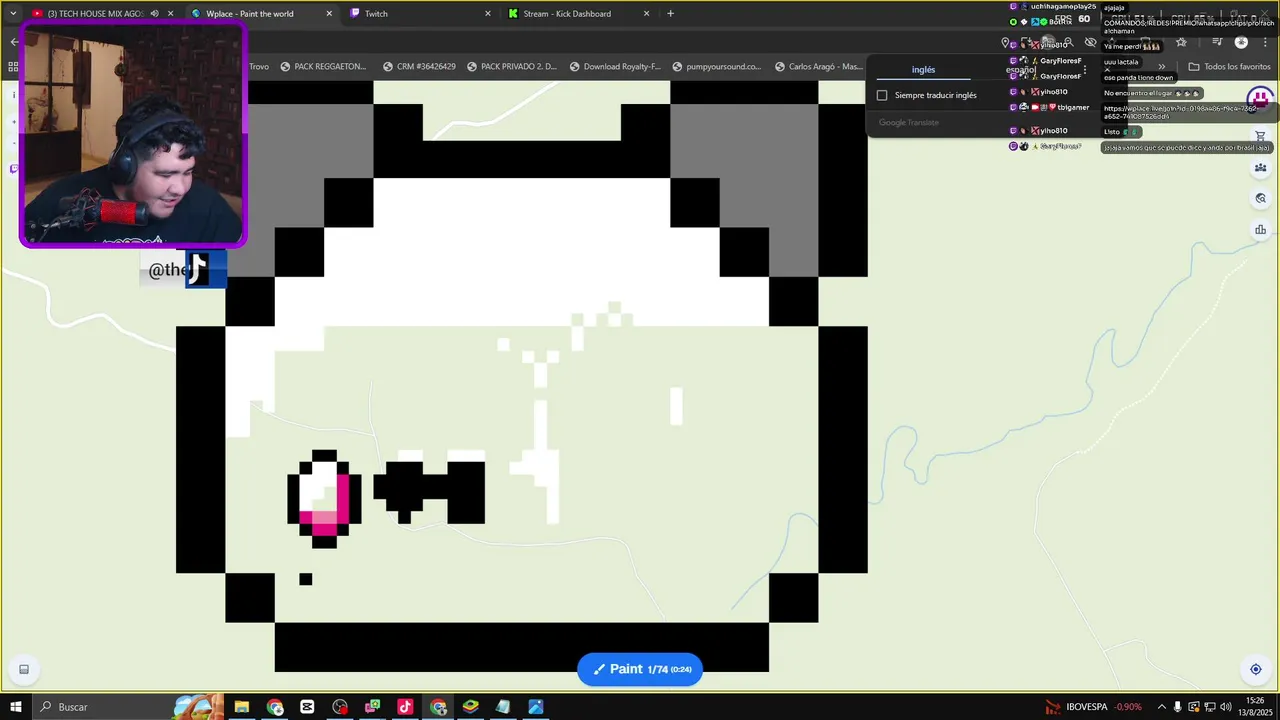Open Todos los favoritos folder

pyautogui.click(x=1229, y=67)
